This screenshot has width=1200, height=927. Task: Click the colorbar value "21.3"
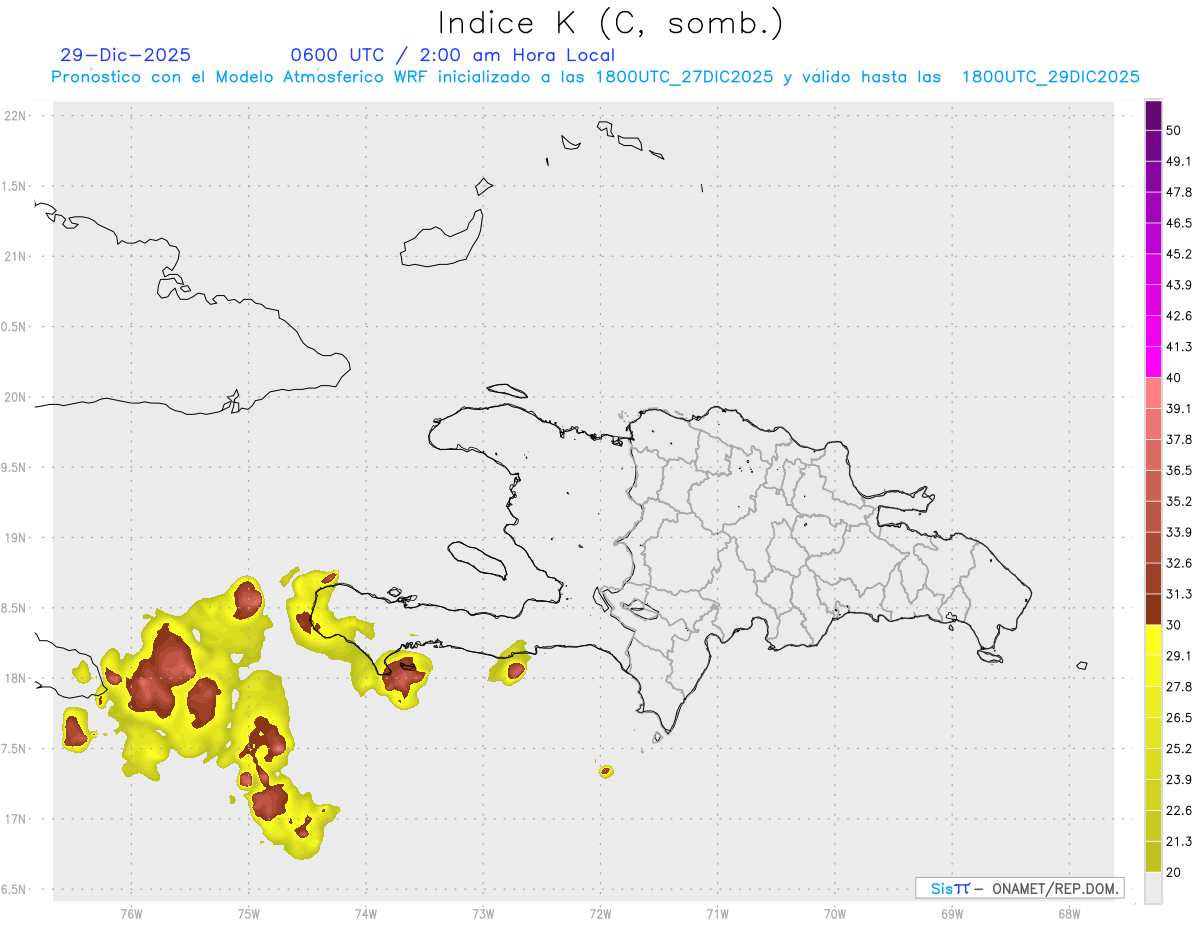[x=1179, y=841]
